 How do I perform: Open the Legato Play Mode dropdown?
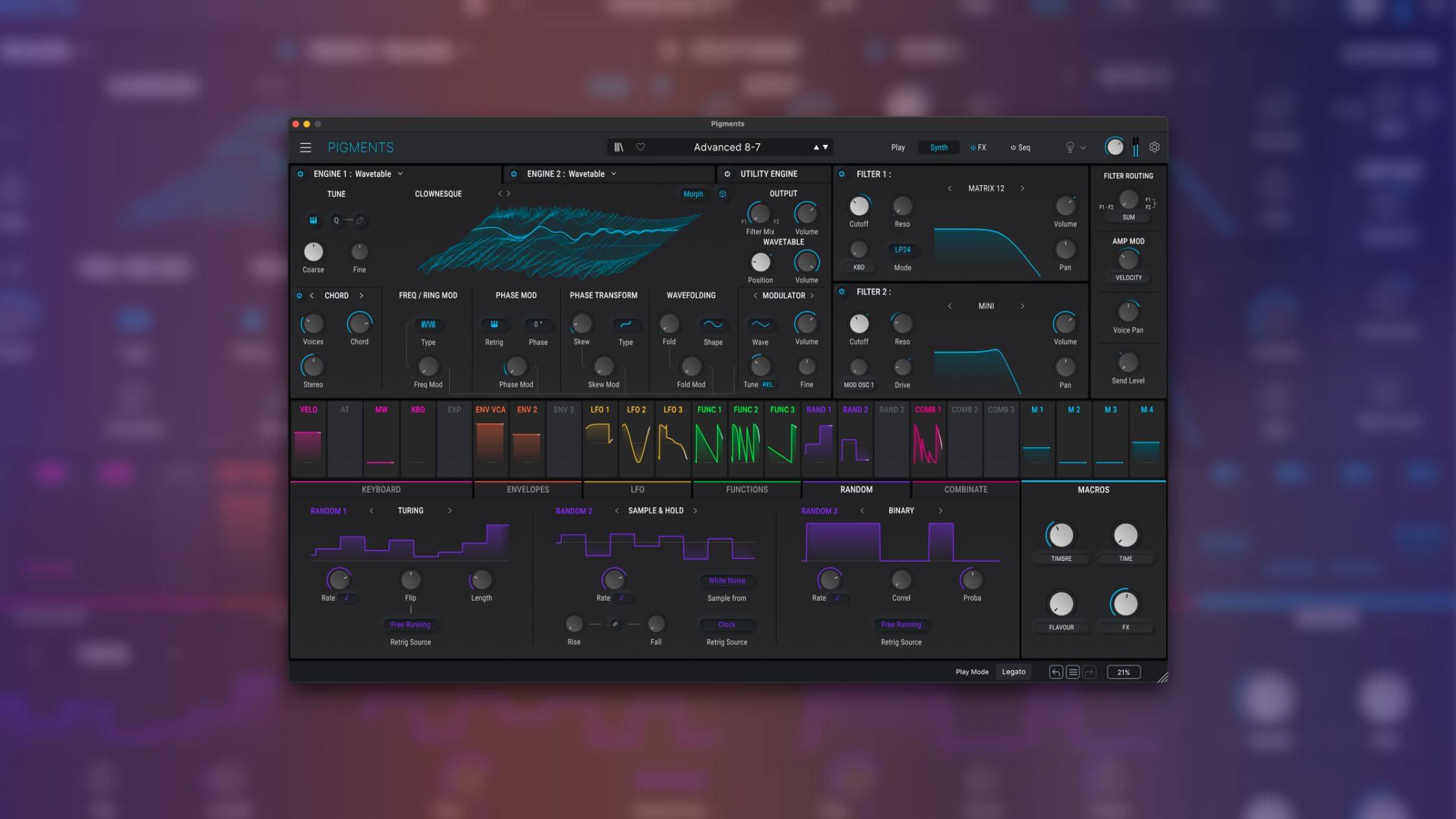coord(1013,672)
